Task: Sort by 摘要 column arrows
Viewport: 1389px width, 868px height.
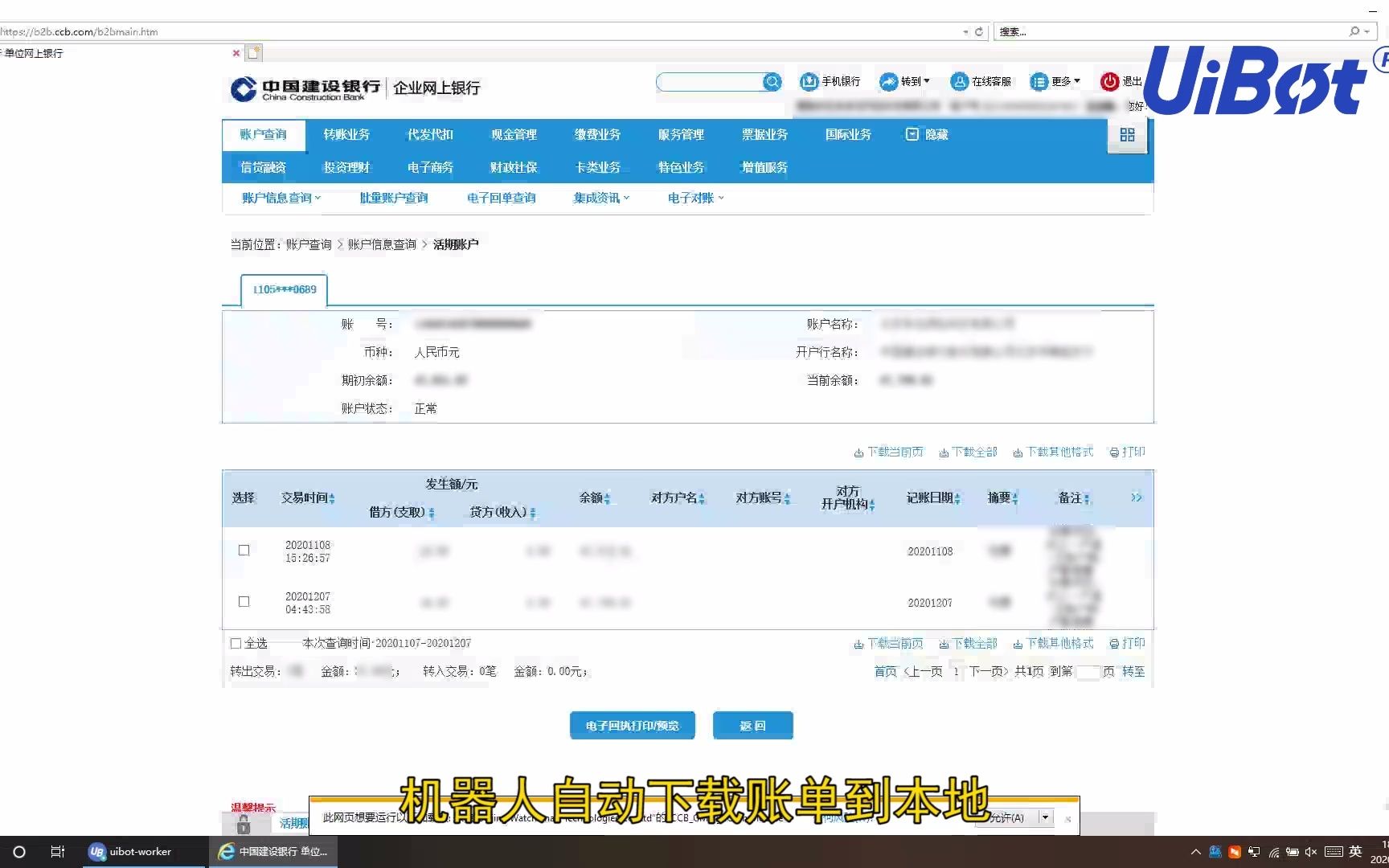Action: pyautogui.click(x=1015, y=499)
